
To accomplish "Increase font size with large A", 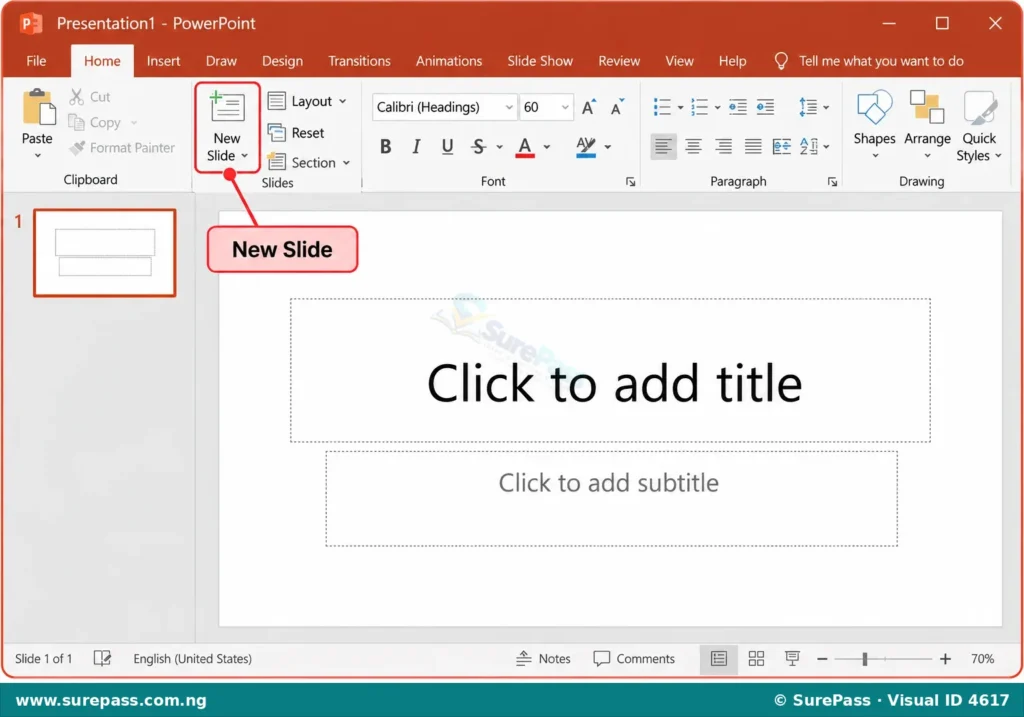I will click(588, 107).
